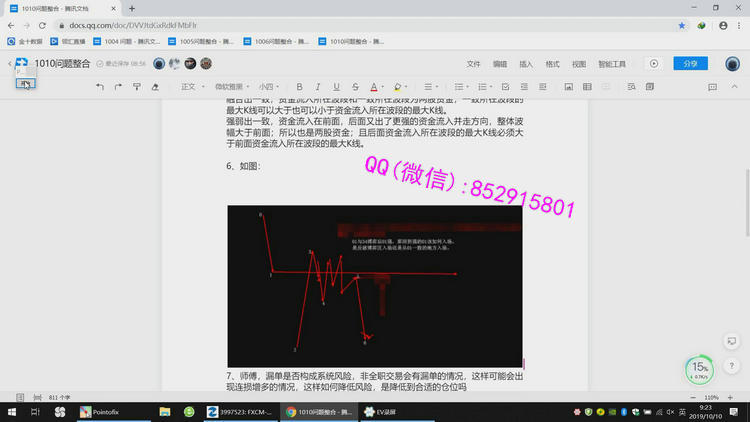Click the clear formatting eraser icon

(155, 87)
